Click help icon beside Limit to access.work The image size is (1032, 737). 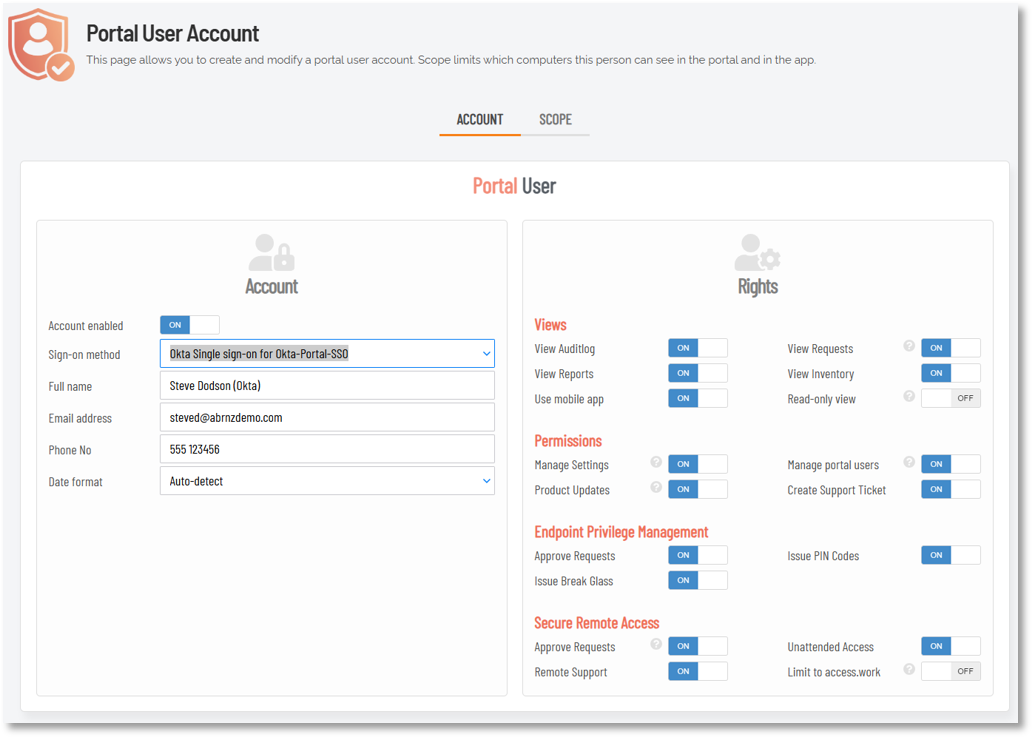coord(909,670)
